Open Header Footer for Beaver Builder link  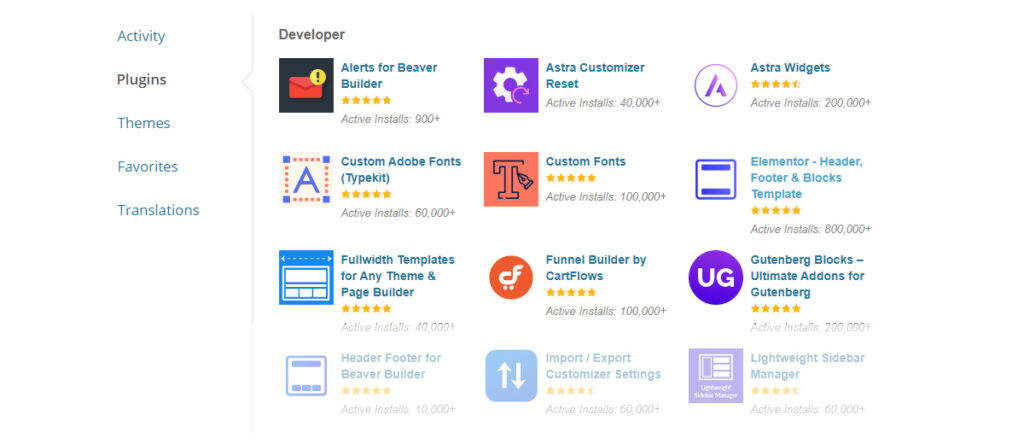(391, 366)
